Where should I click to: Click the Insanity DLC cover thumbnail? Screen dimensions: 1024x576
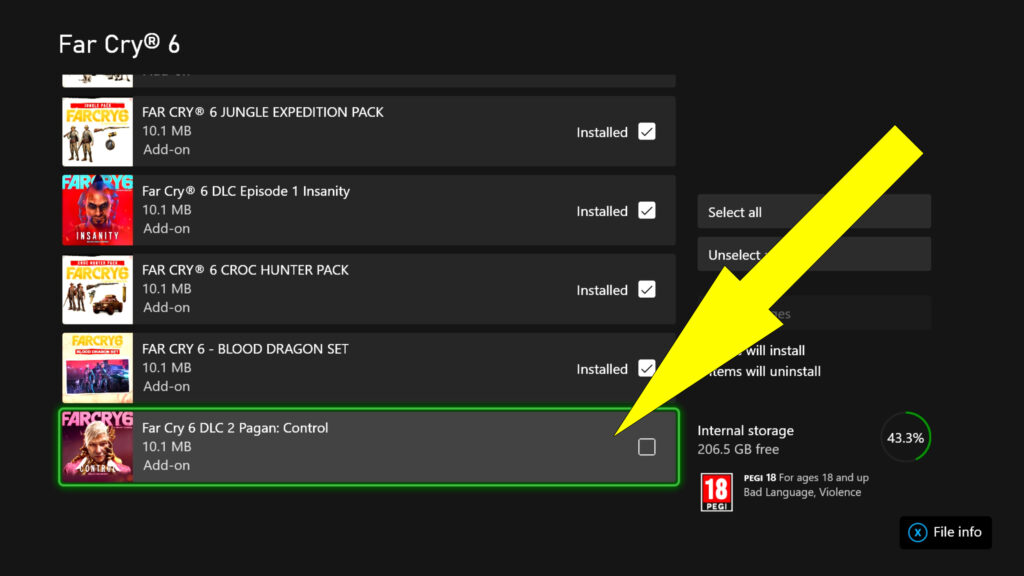[97, 210]
